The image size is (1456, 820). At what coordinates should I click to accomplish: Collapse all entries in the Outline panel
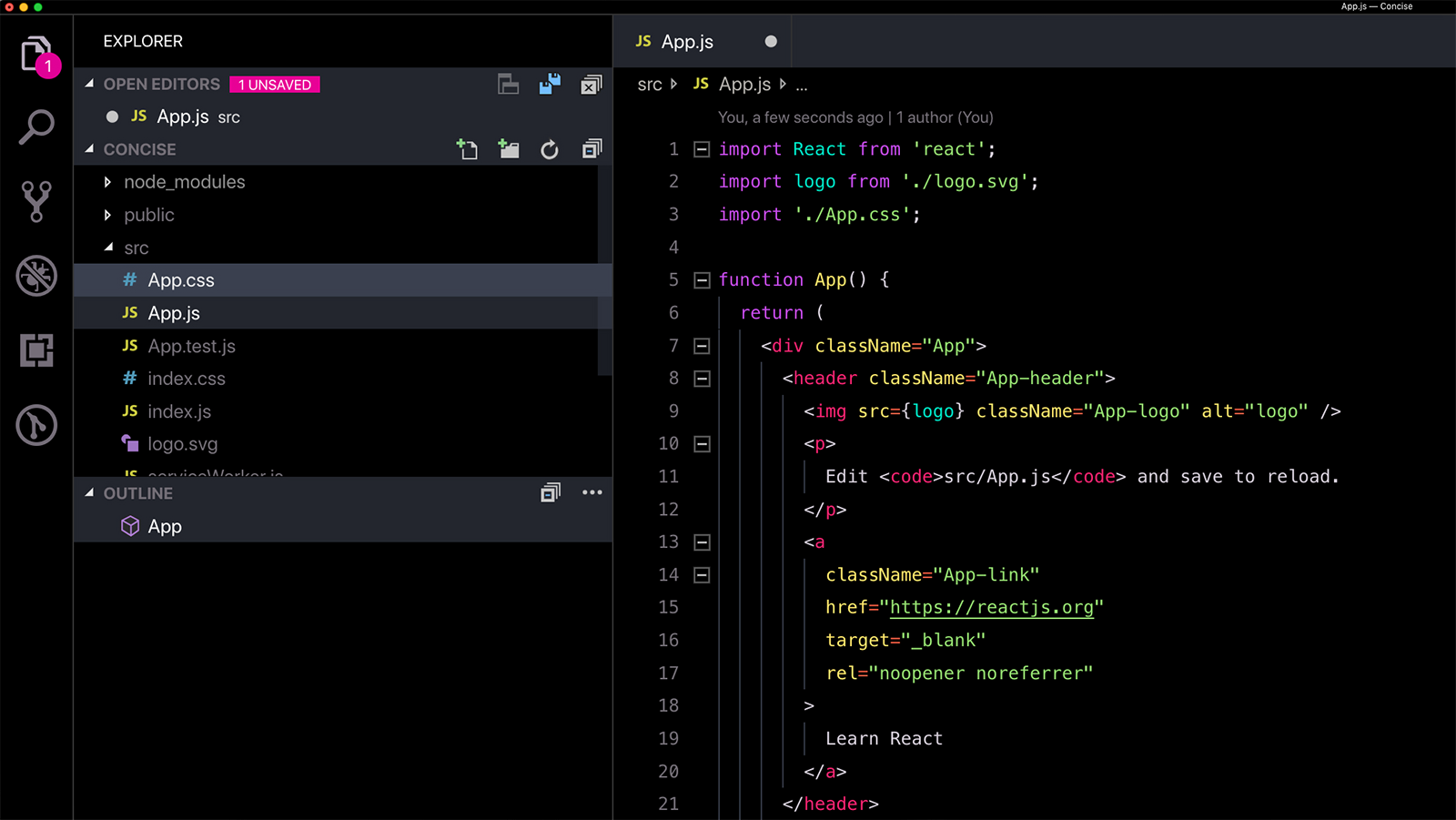point(550,492)
